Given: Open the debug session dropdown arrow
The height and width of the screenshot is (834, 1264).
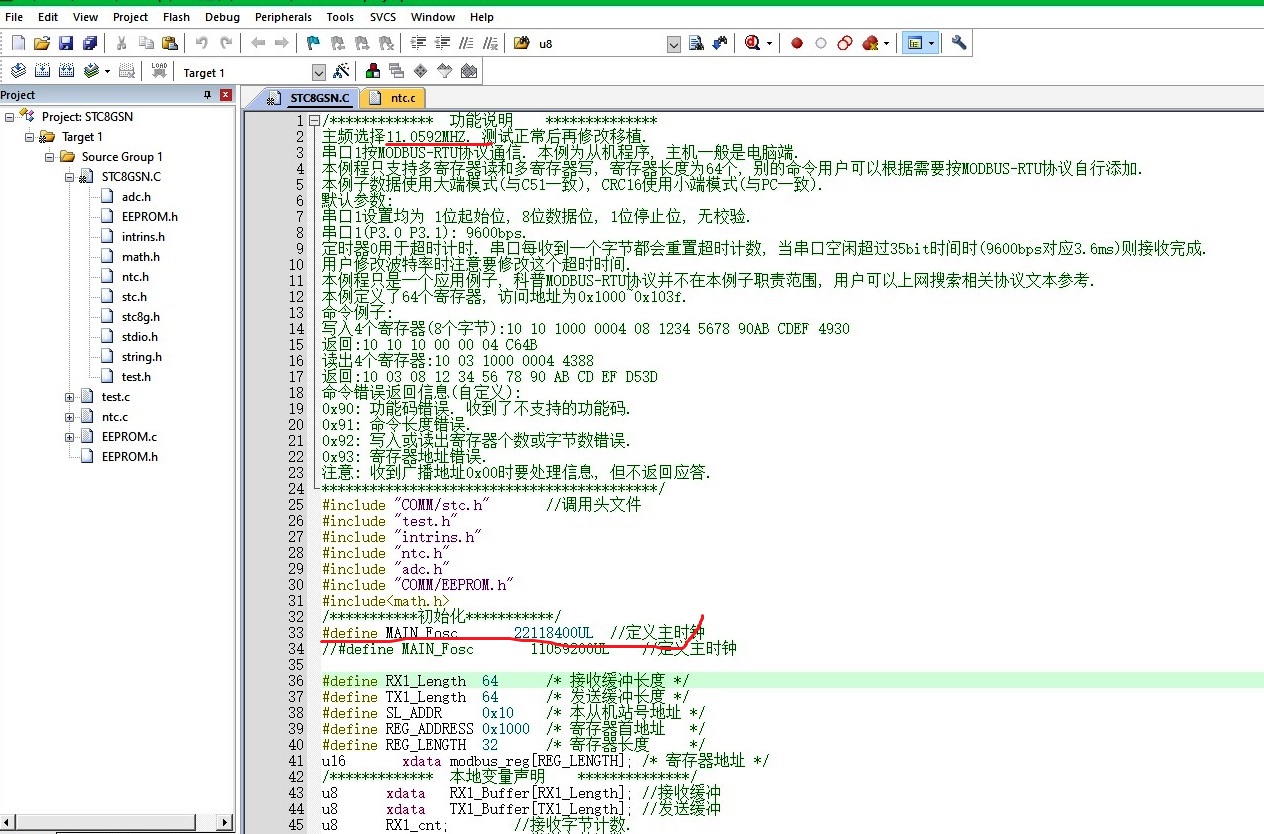Looking at the screenshot, I should [769, 43].
